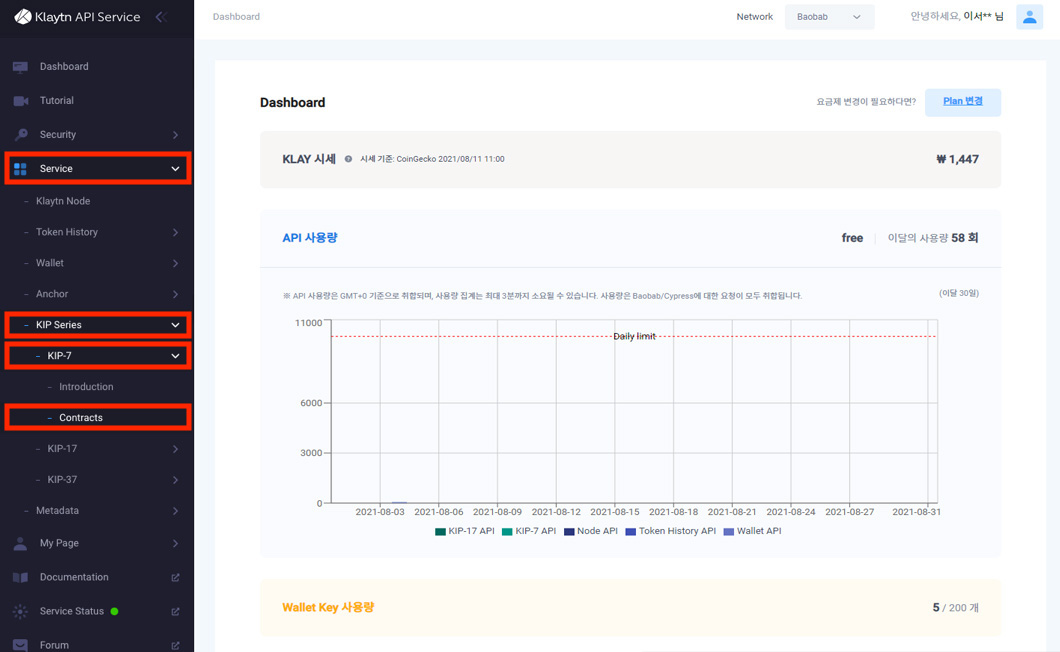Viewport: 1060px width, 652px height.
Task: Click the 2021-08-15 axis label
Action: click(615, 512)
